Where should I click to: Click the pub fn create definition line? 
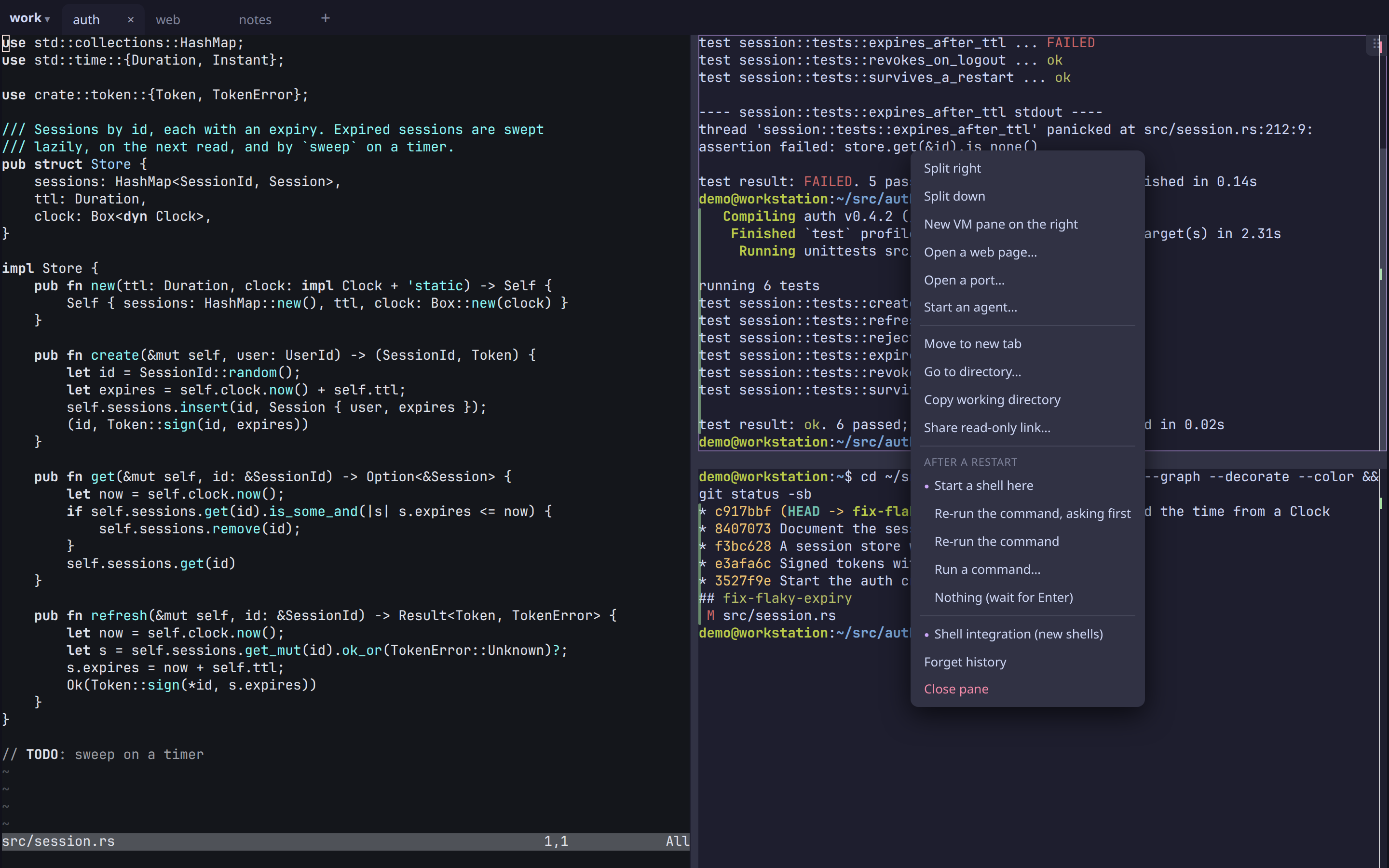pos(285,355)
